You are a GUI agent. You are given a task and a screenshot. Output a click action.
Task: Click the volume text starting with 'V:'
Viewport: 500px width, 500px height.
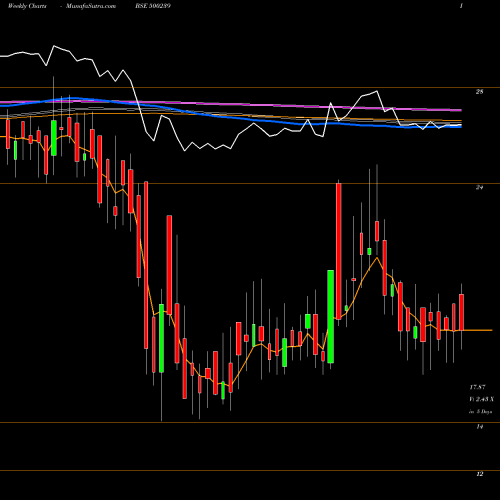point(481,399)
